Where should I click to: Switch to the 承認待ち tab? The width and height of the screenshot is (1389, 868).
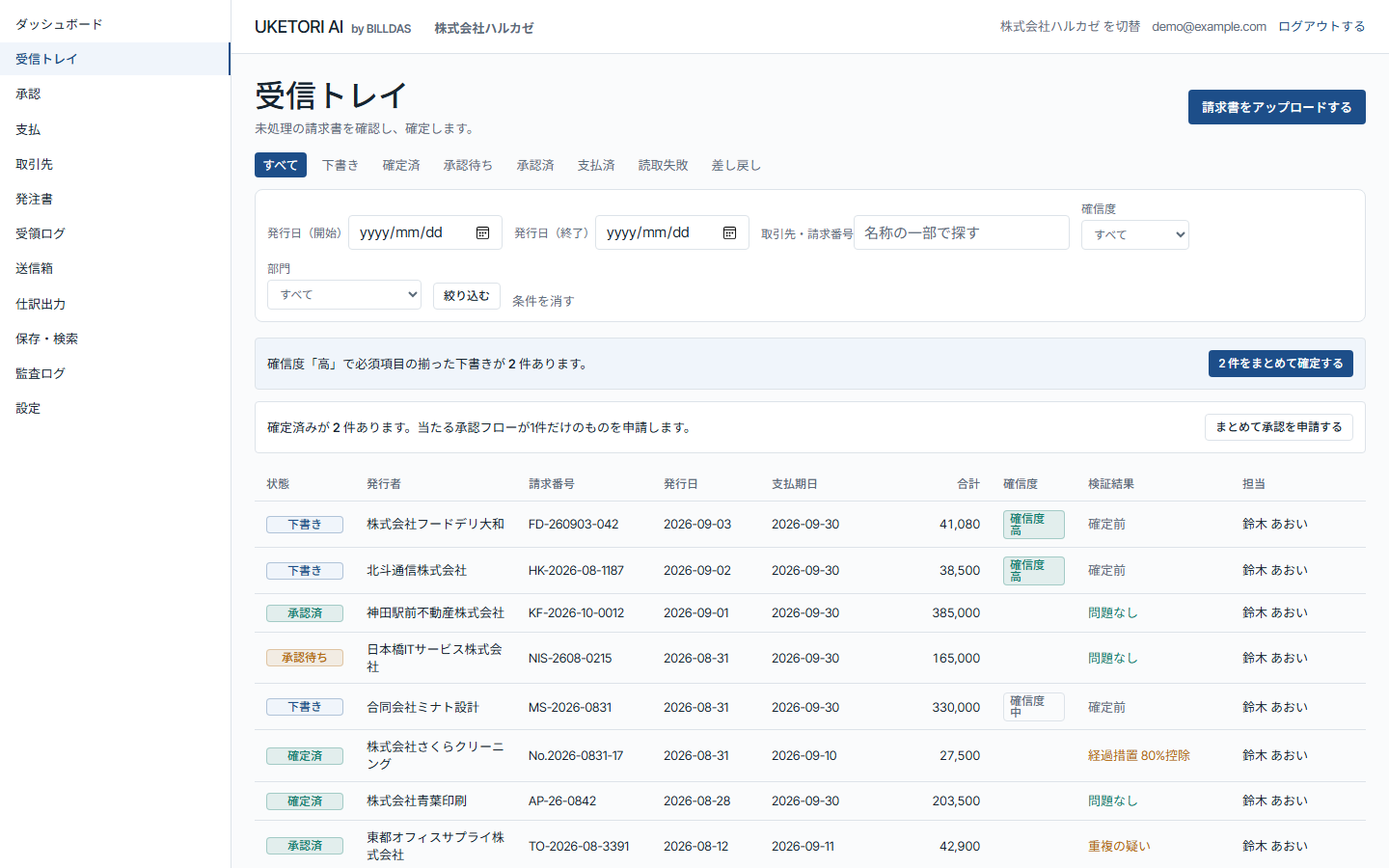pos(468,165)
